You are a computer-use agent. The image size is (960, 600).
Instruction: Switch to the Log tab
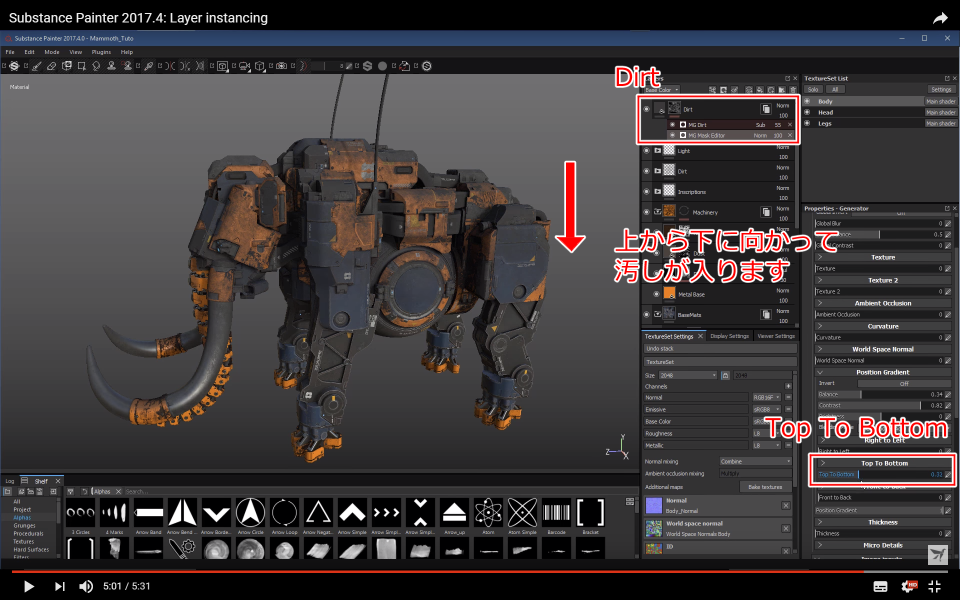pos(10,481)
